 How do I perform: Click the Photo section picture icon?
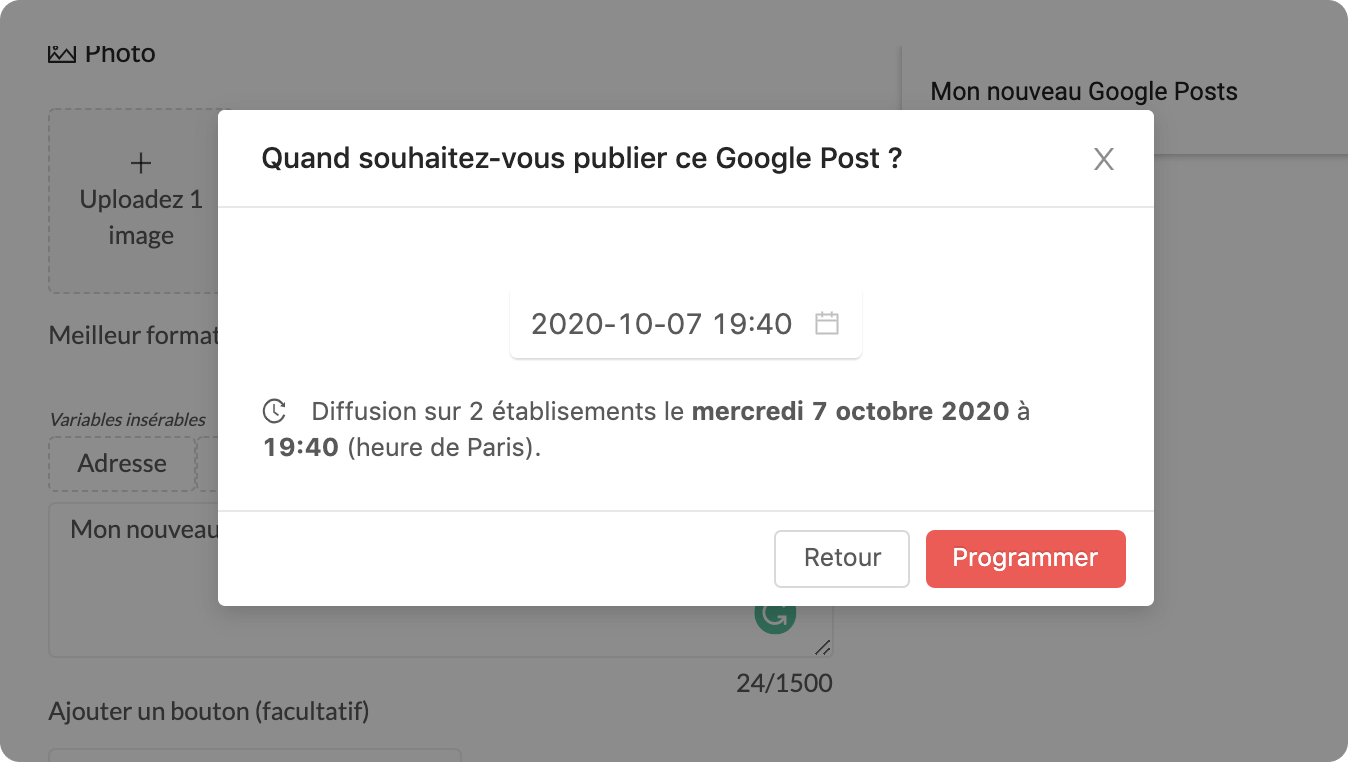[62, 53]
